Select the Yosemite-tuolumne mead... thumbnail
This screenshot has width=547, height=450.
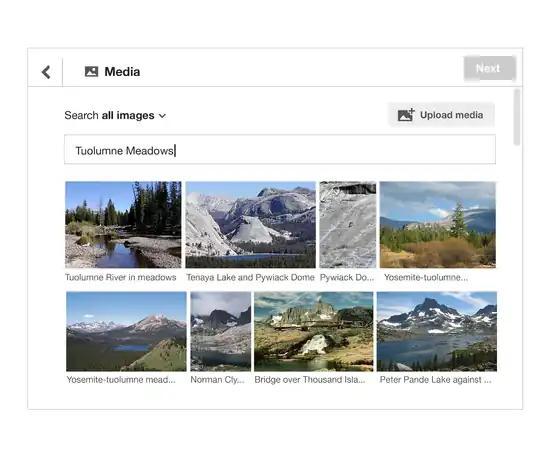pos(126,331)
